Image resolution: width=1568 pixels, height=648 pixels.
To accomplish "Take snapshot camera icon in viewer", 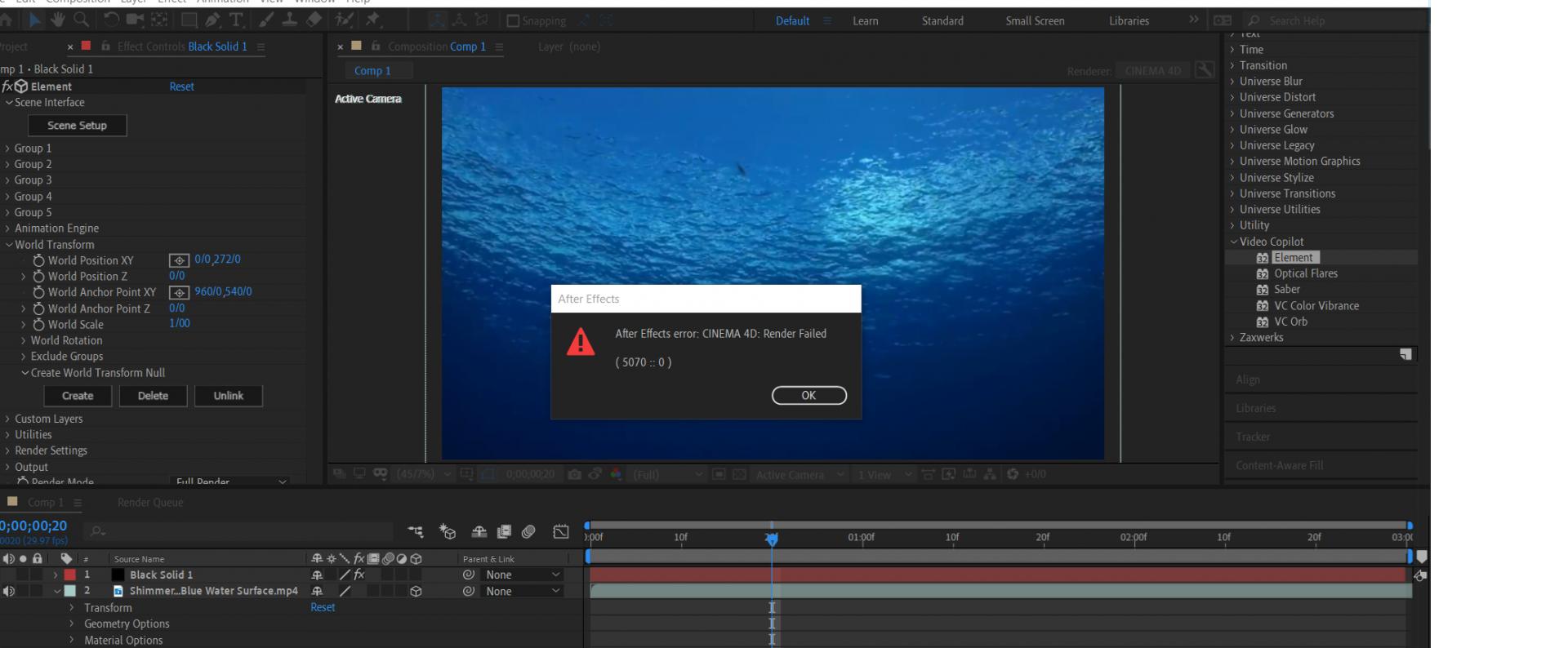I will coord(575,474).
